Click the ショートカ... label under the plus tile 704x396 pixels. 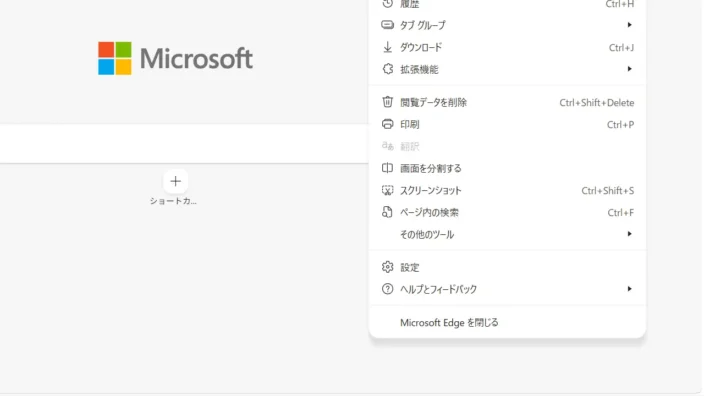[x=173, y=201]
